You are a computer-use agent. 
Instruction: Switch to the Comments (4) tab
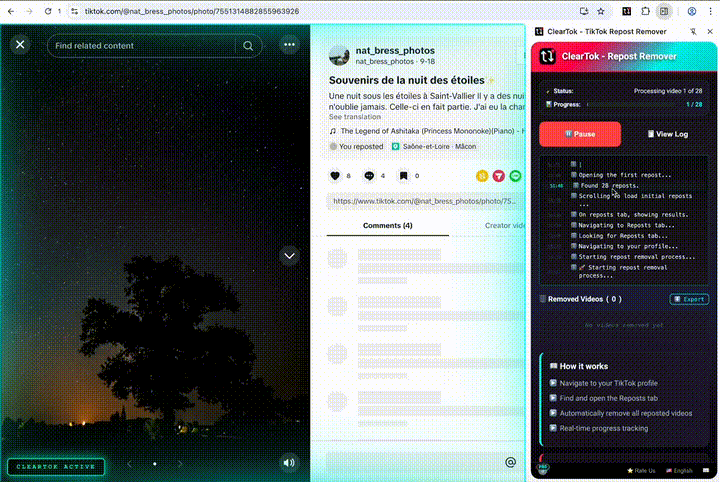tap(388, 225)
